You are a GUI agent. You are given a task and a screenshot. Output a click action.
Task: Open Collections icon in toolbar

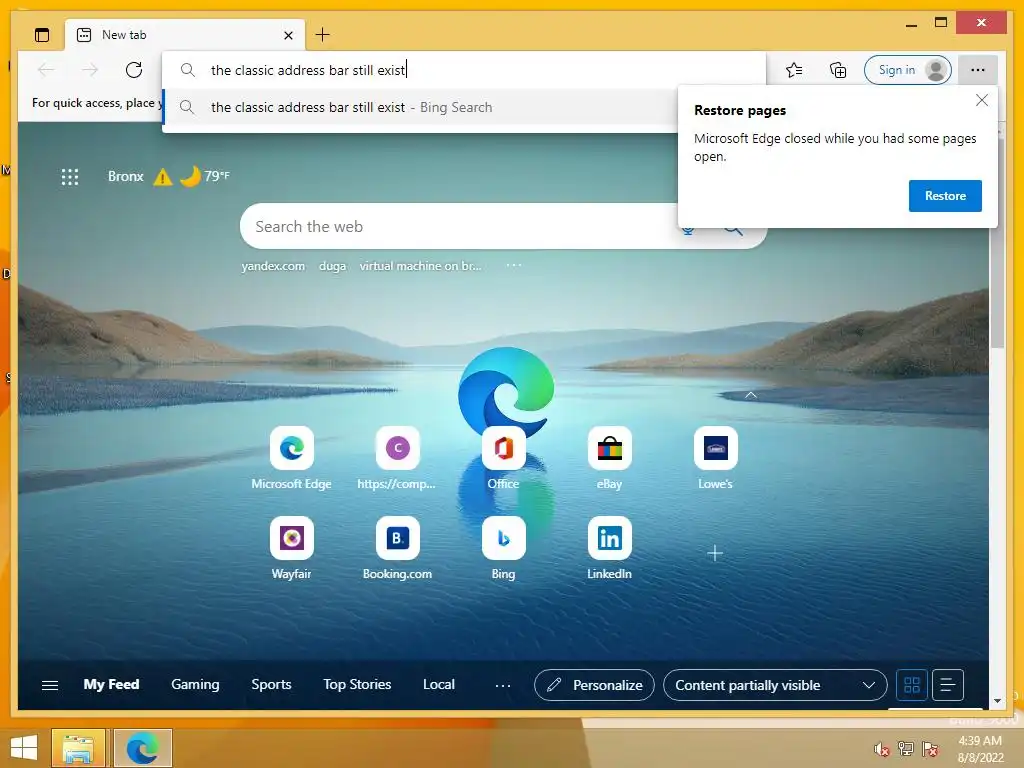click(x=838, y=70)
